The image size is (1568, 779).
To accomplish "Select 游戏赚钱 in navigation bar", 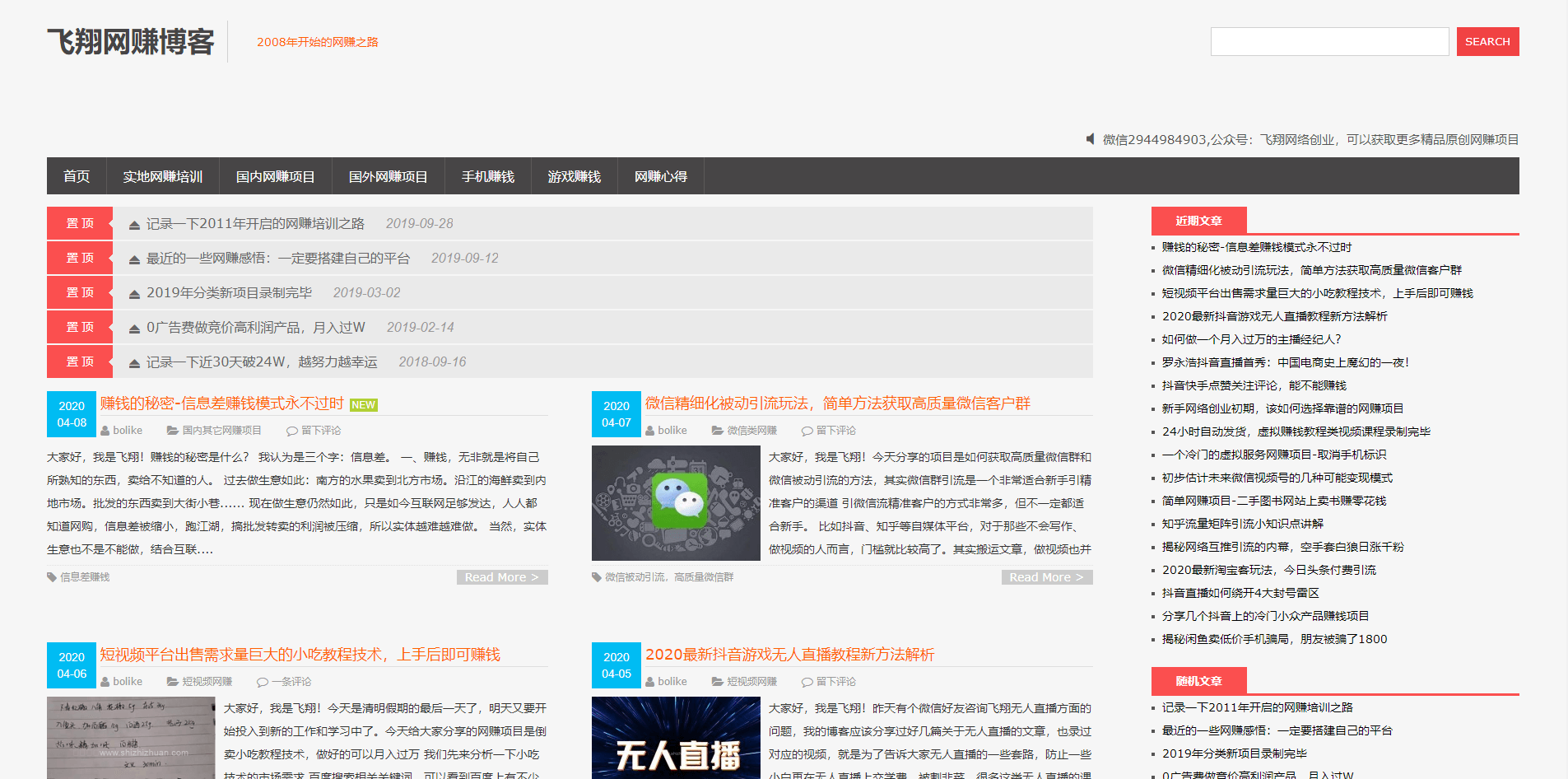I will point(574,176).
